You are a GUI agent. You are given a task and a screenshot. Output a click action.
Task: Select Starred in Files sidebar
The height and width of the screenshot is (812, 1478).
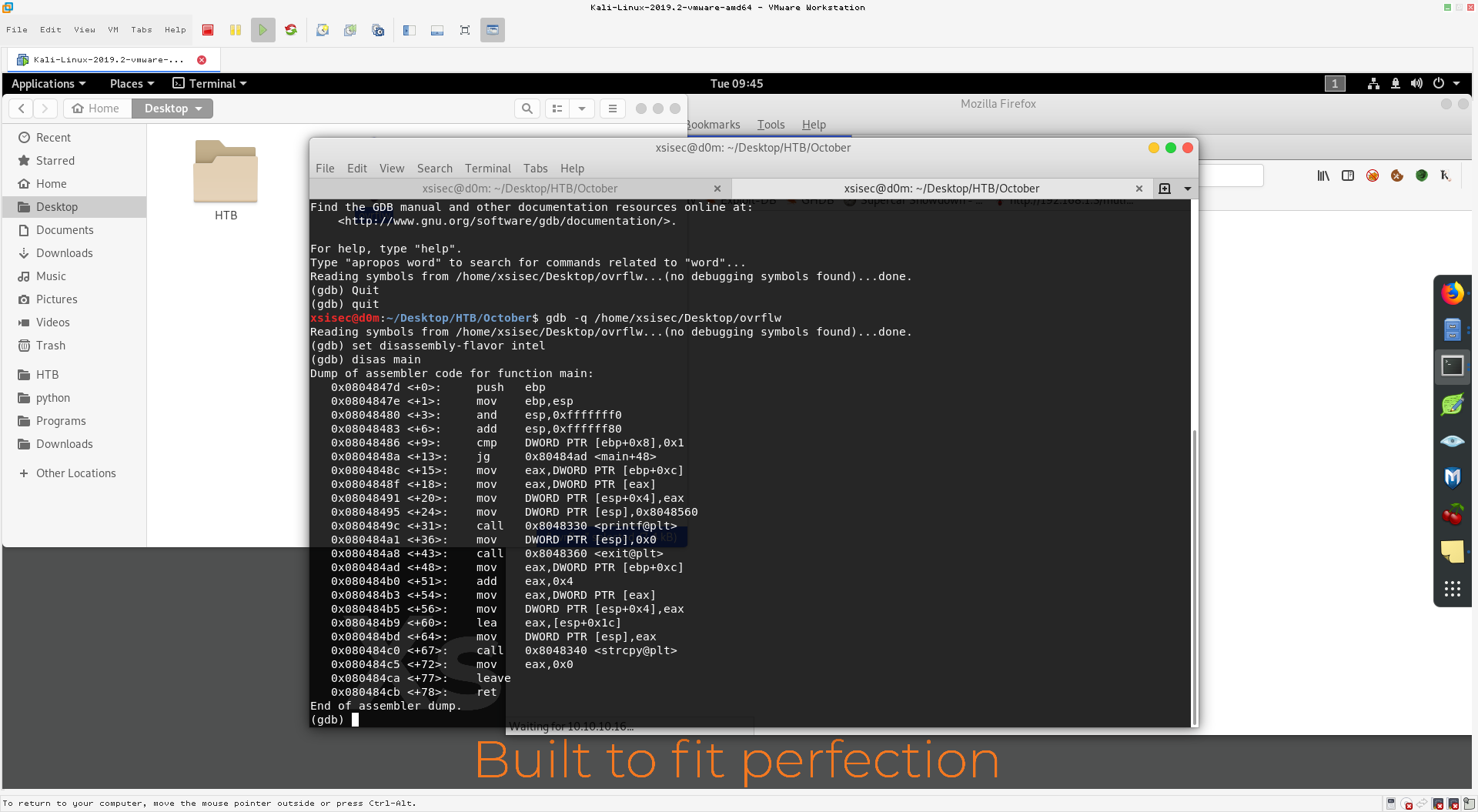[x=74, y=161]
